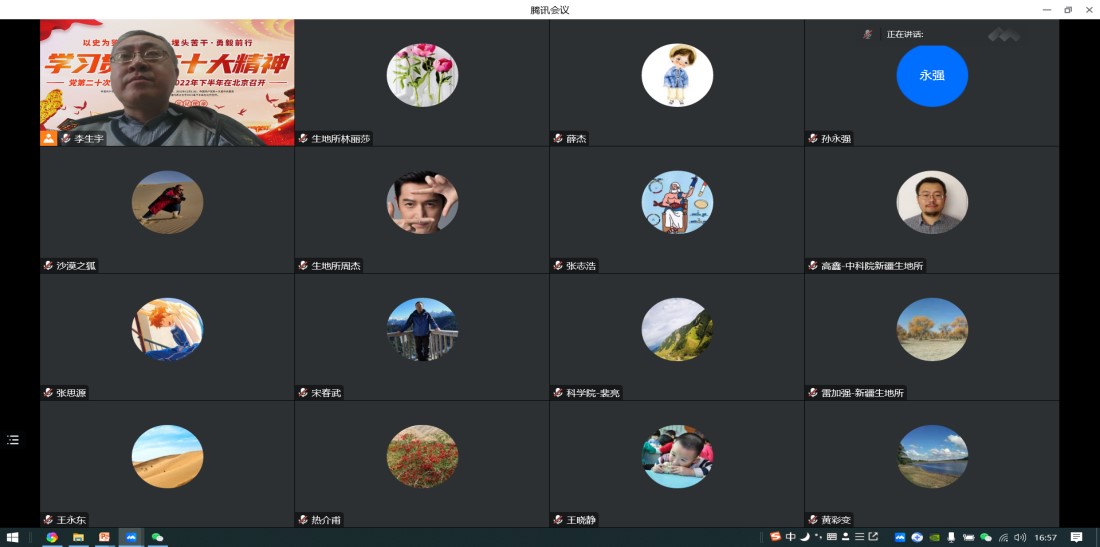Image resolution: width=1100 pixels, height=547 pixels.
Task: Open the network Wi-Fi flyout
Action: (x=1004, y=537)
